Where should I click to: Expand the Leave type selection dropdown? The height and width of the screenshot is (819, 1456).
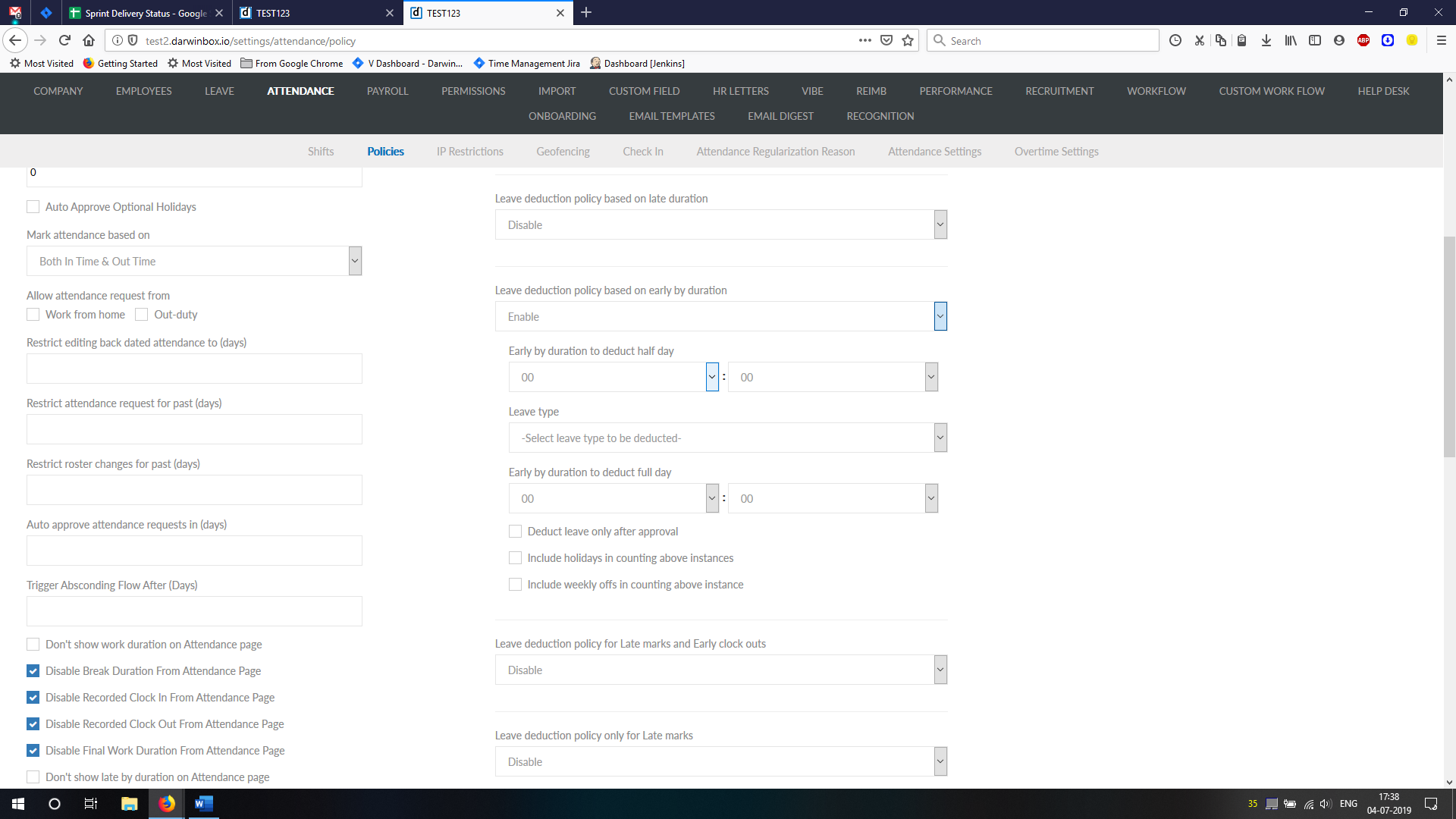[727, 438]
